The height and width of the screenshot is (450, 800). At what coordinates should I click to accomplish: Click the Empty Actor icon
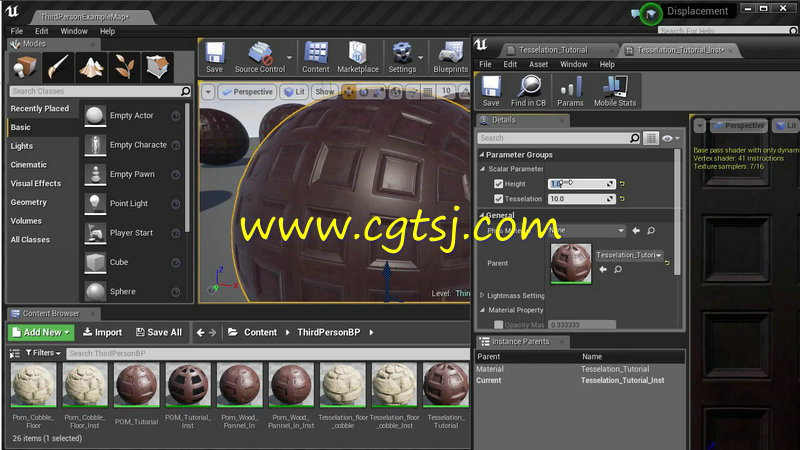[x=95, y=116]
